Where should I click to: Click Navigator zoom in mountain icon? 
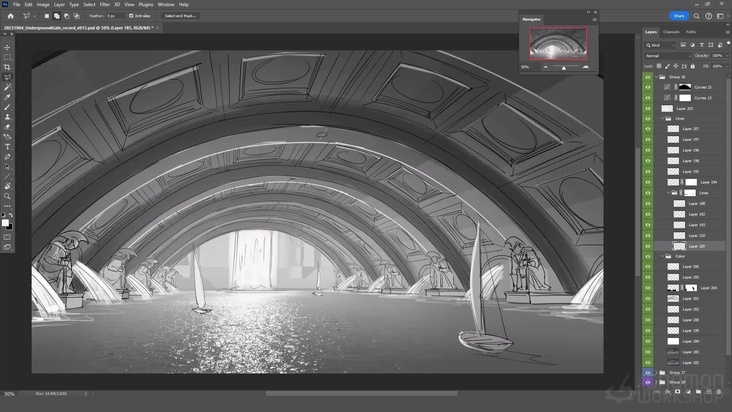tap(585, 67)
